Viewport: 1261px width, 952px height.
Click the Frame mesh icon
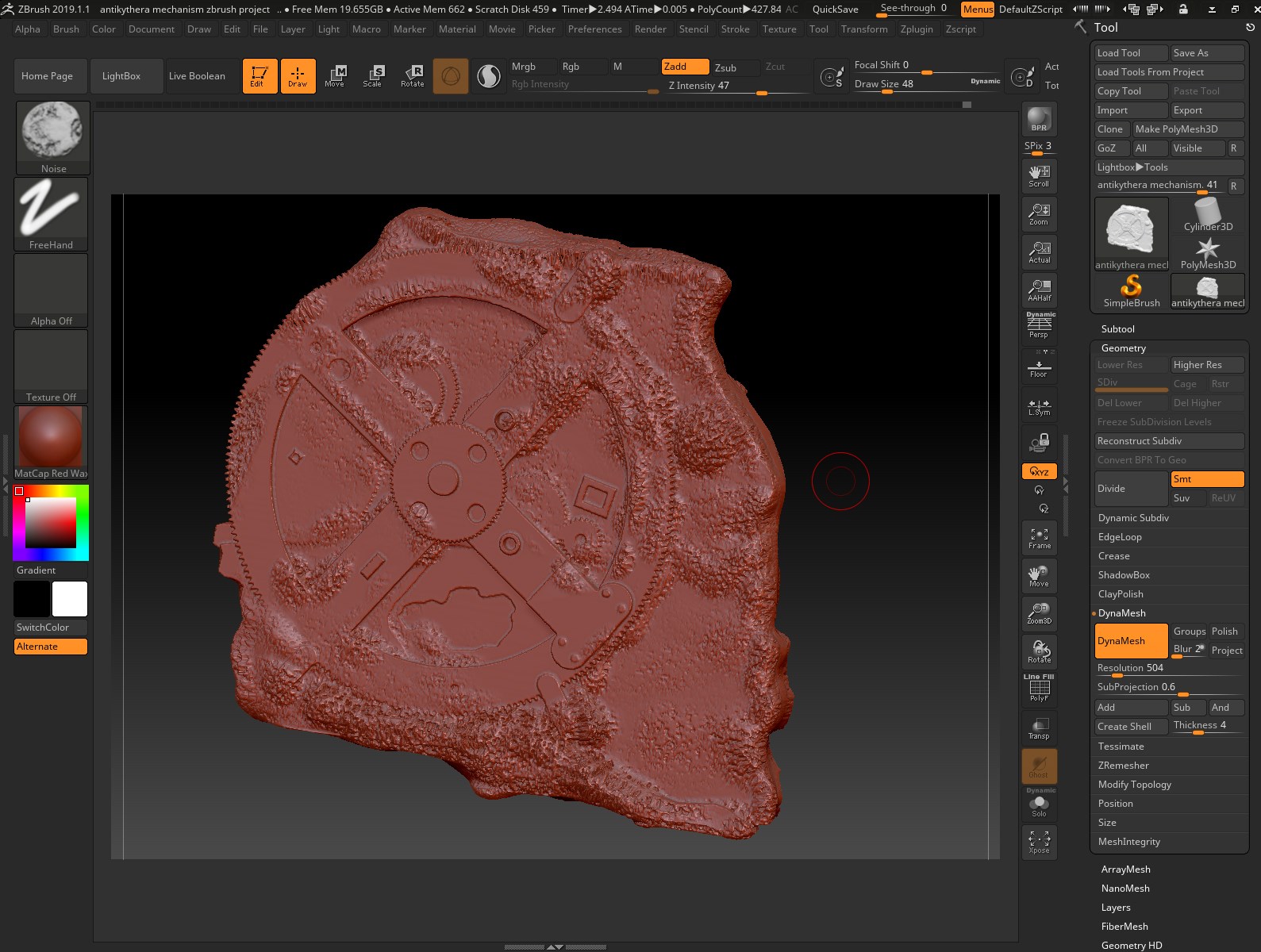click(1039, 538)
